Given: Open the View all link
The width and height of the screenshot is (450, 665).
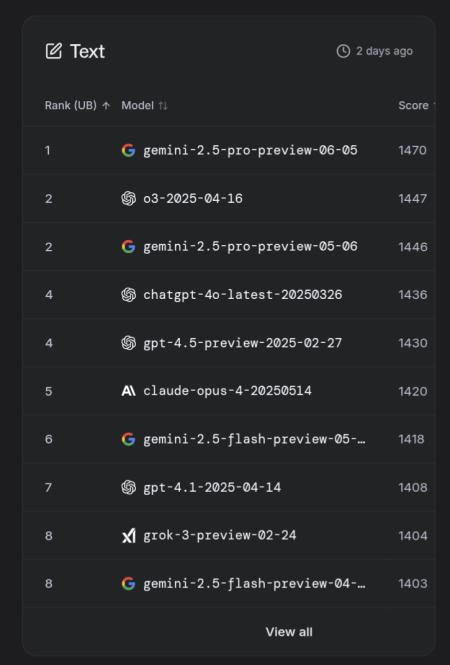Looking at the screenshot, I should 289,632.
